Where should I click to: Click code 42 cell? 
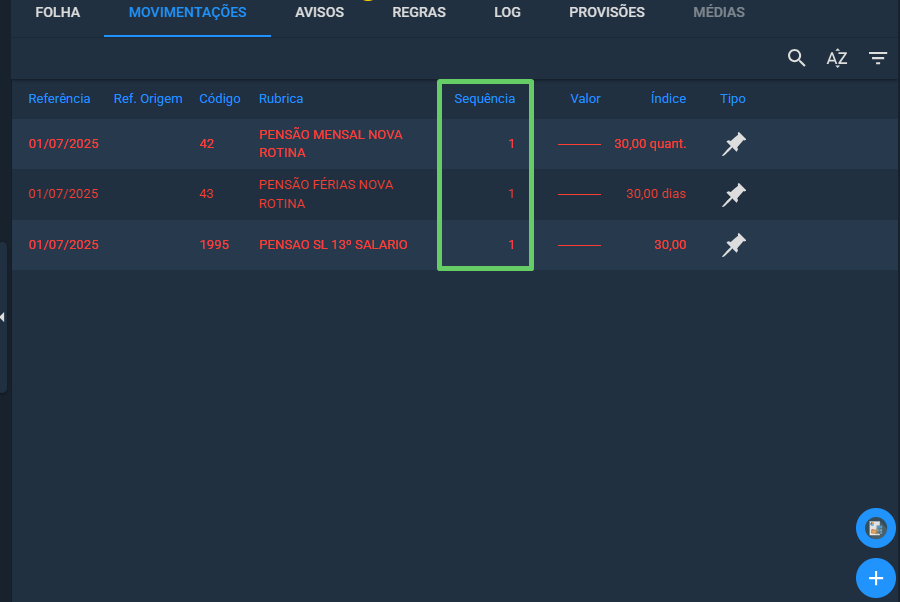[x=207, y=143]
